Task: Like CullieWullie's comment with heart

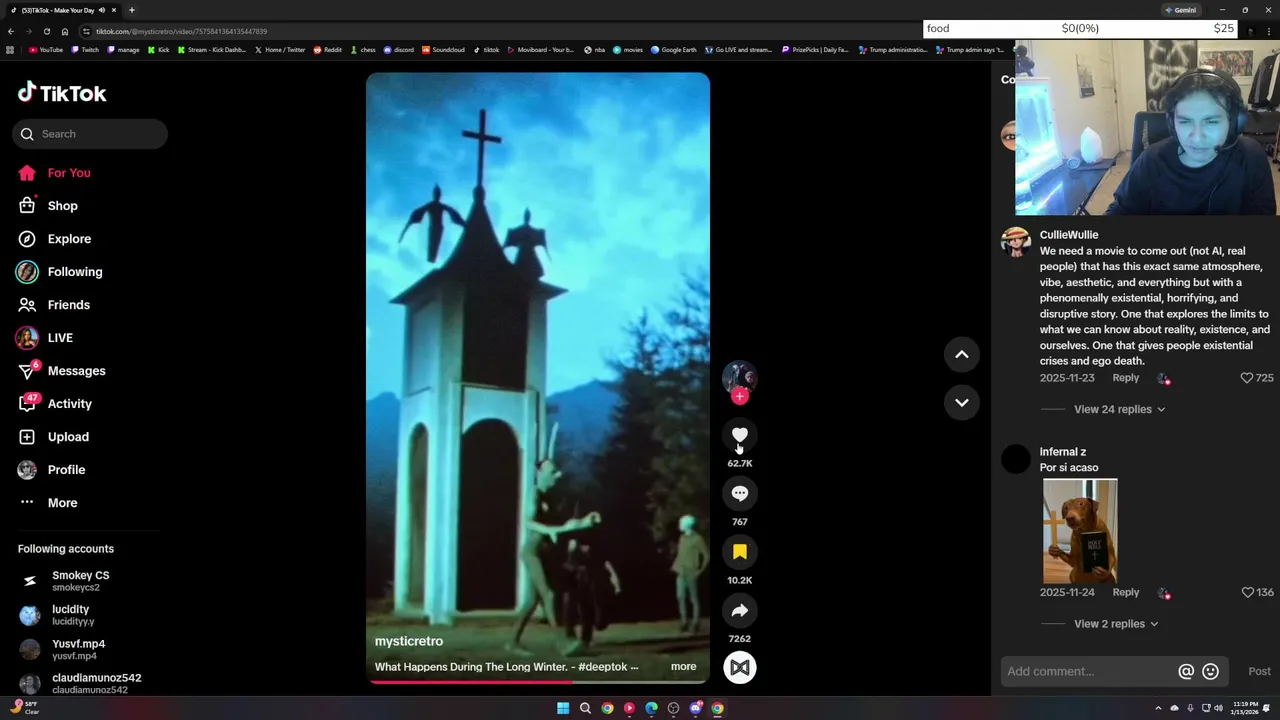Action: click(x=1247, y=378)
